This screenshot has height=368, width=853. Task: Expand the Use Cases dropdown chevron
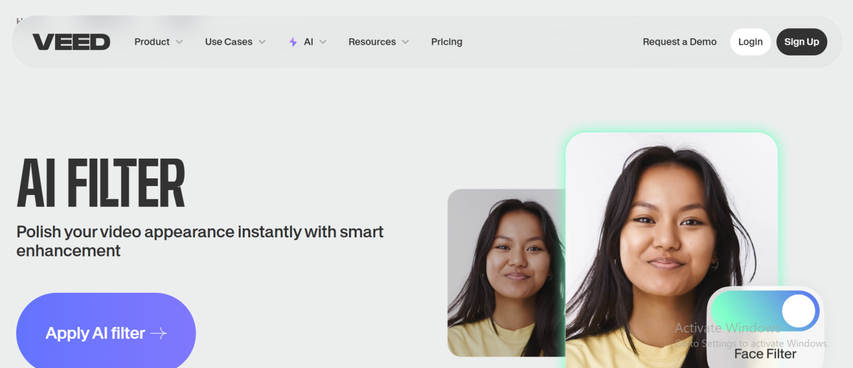262,42
